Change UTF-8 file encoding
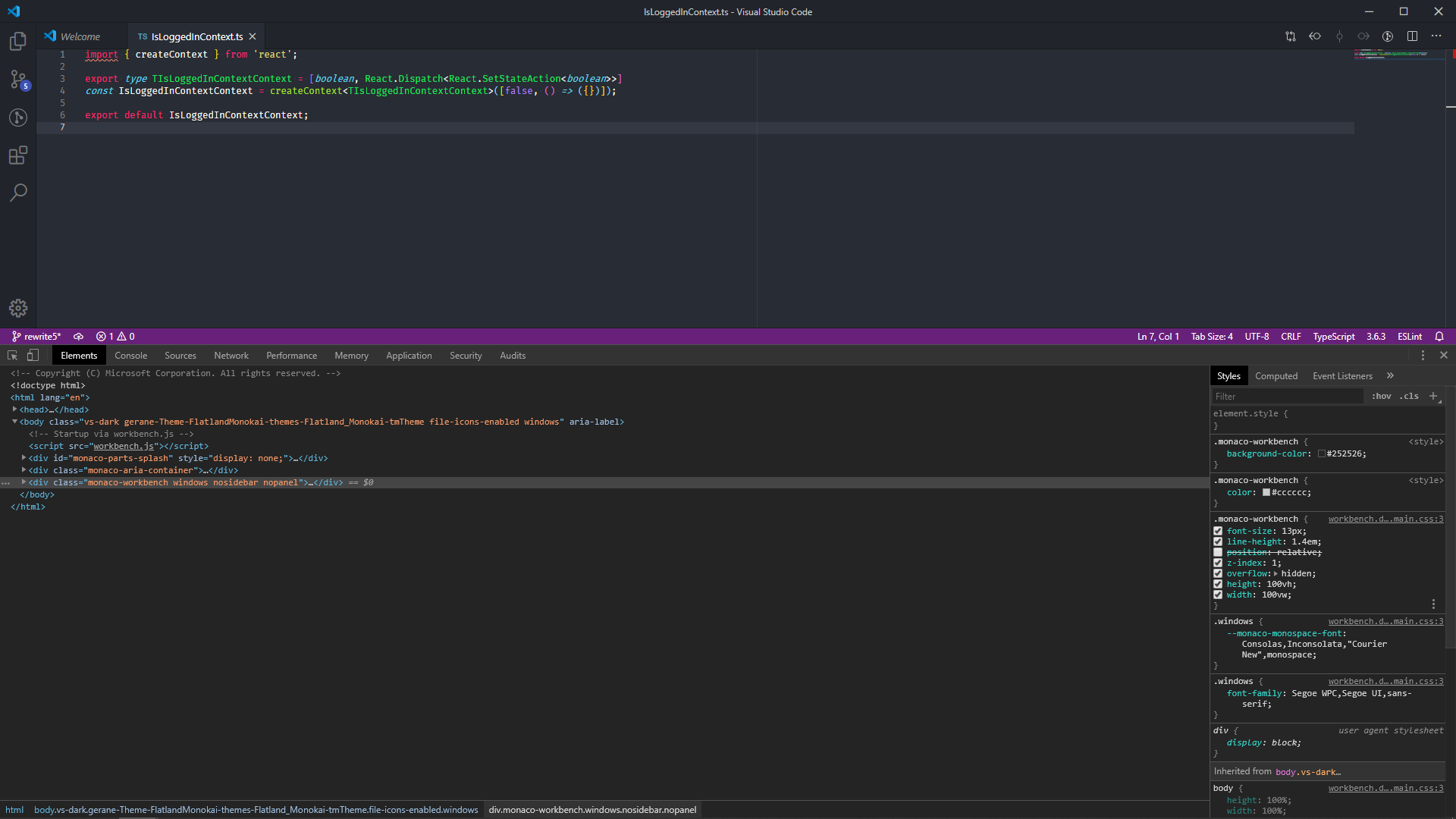 [x=1257, y=337]
